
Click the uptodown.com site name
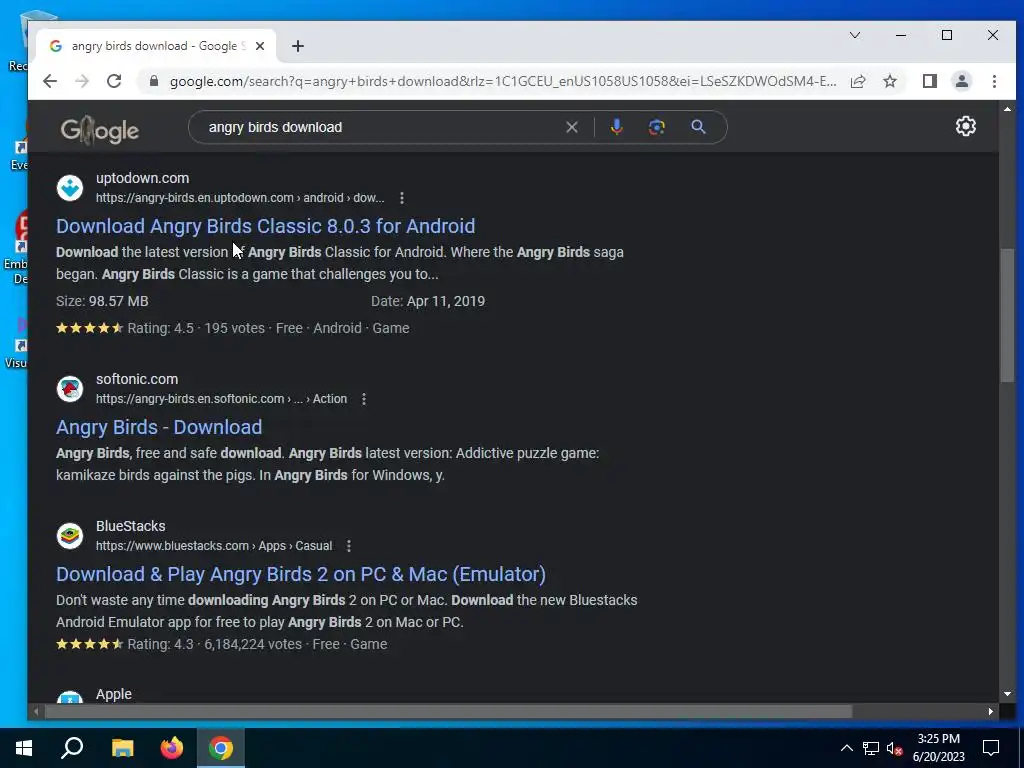pyautogui.click(x=142, y=178)
